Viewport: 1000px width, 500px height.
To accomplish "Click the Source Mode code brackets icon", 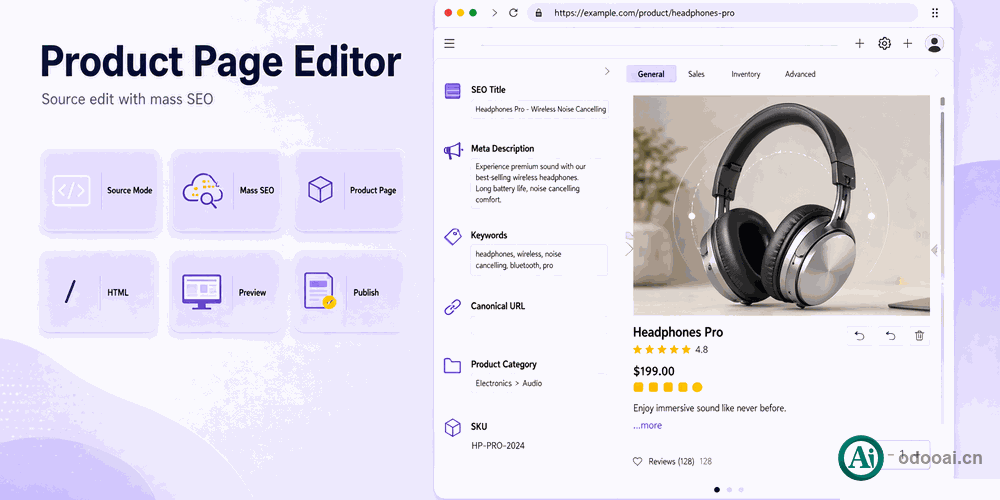I will (x=71, y=190).
